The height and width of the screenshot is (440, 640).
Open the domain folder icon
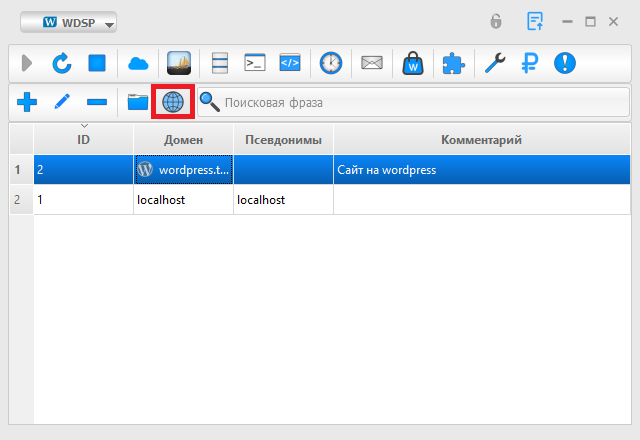[138, 102]
